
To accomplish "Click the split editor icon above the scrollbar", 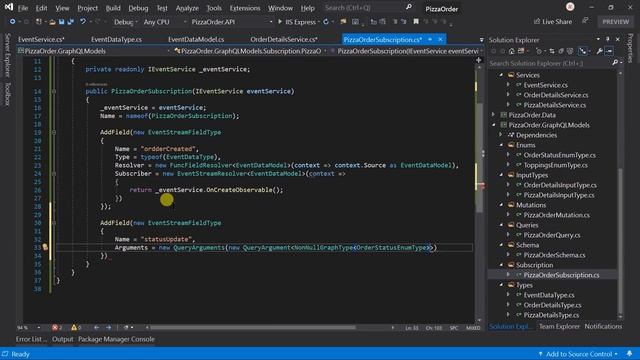I will coord(478,60).
